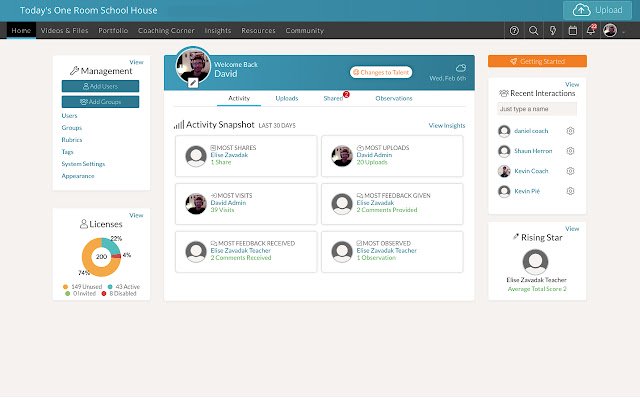Switch to the Shared tab
The image size is (640, 400).
333,98
